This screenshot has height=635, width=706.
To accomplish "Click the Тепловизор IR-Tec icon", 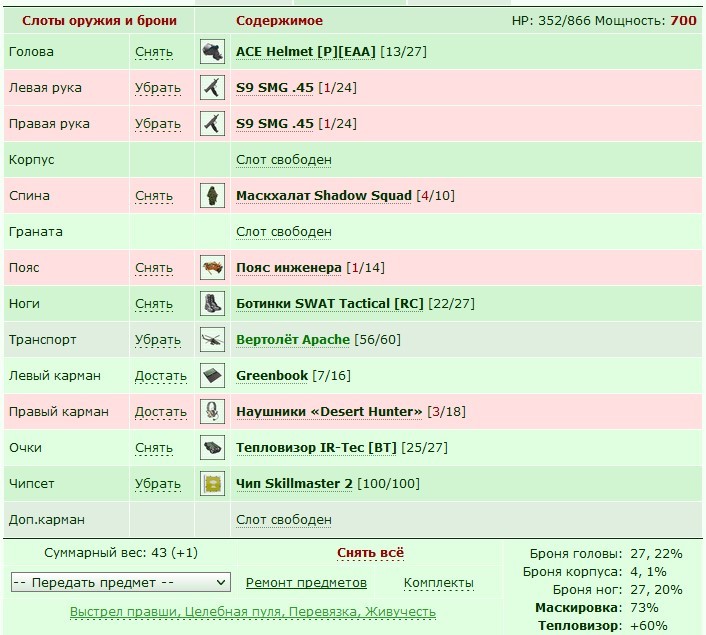I will pos(212,448).
